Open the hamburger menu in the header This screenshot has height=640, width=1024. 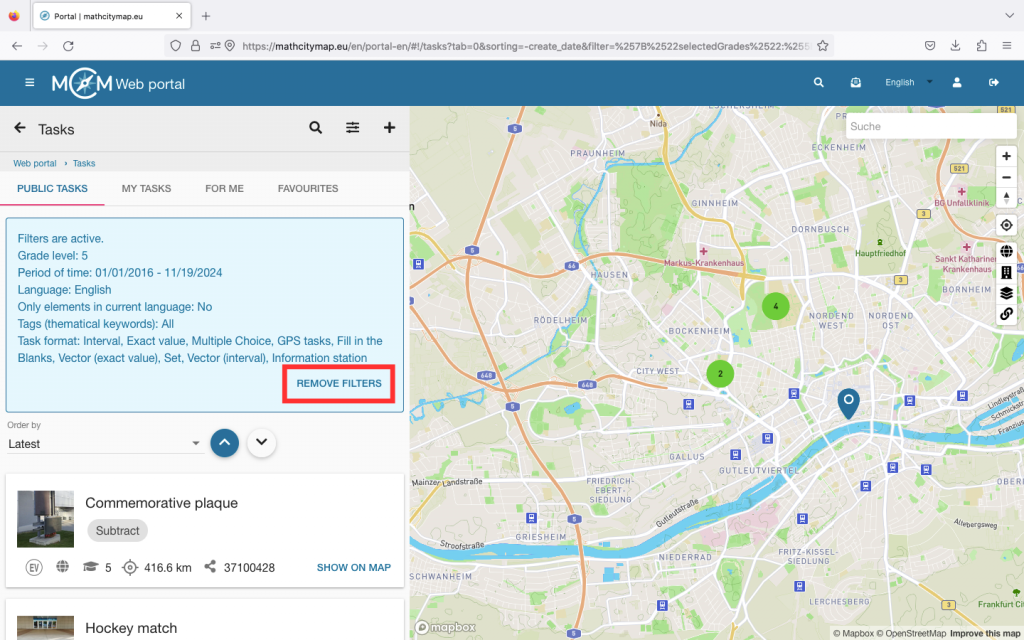coord(30,83)
